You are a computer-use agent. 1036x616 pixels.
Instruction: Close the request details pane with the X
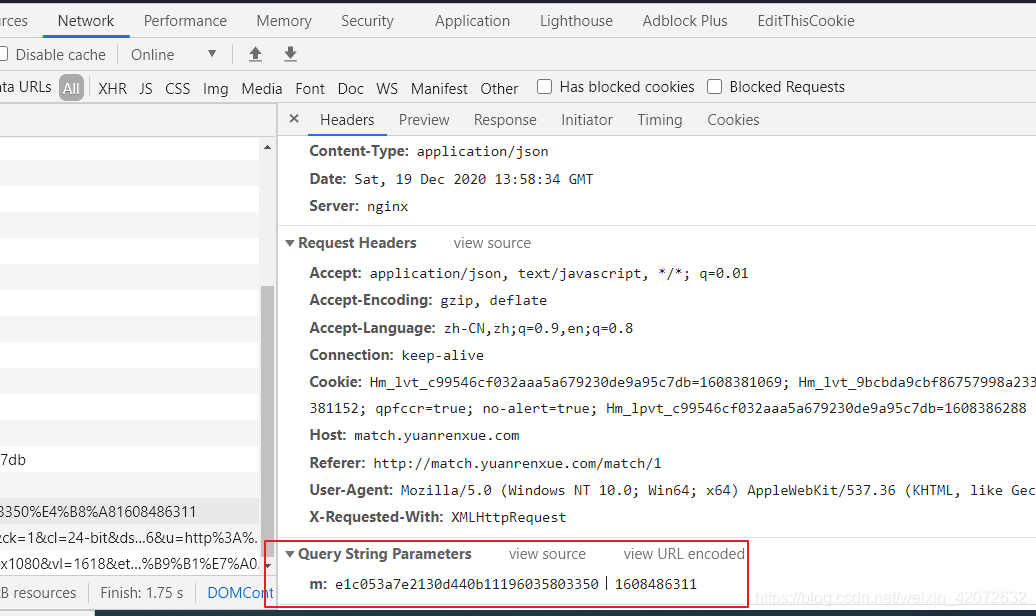click(294, 119)
